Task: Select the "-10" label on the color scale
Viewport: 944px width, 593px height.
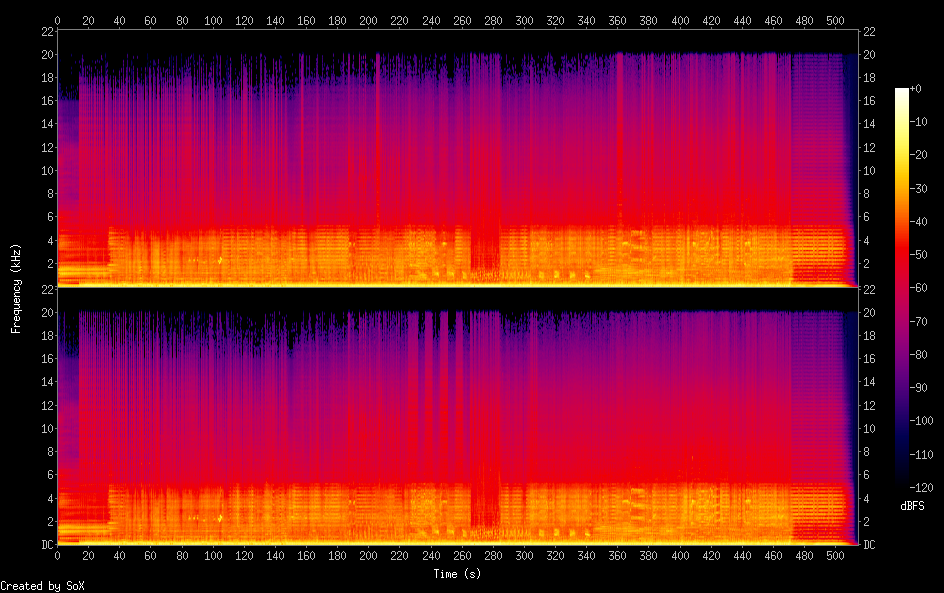Action: [919, 122]
